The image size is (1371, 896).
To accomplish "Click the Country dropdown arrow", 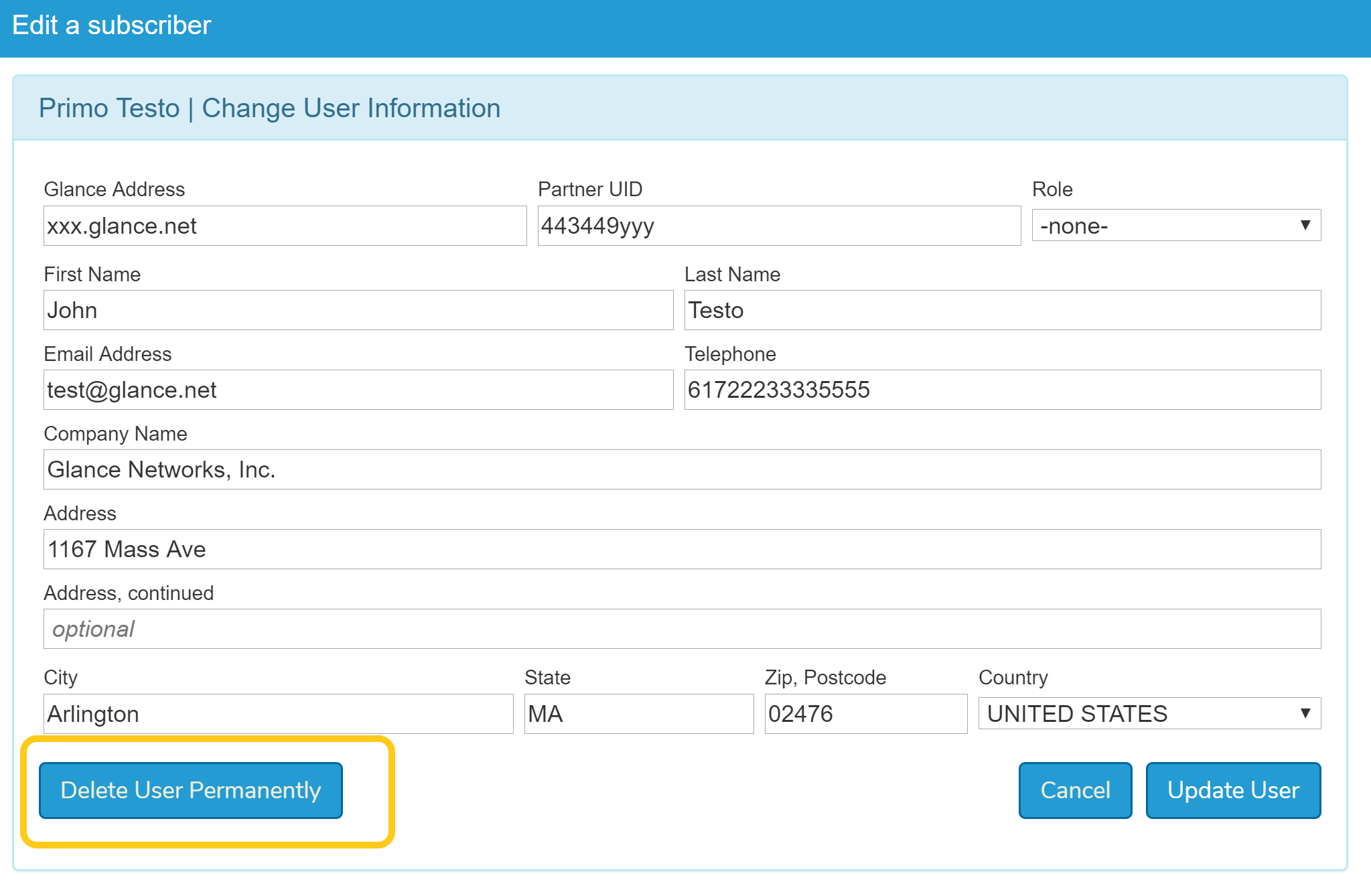I will pos(1305,714).
